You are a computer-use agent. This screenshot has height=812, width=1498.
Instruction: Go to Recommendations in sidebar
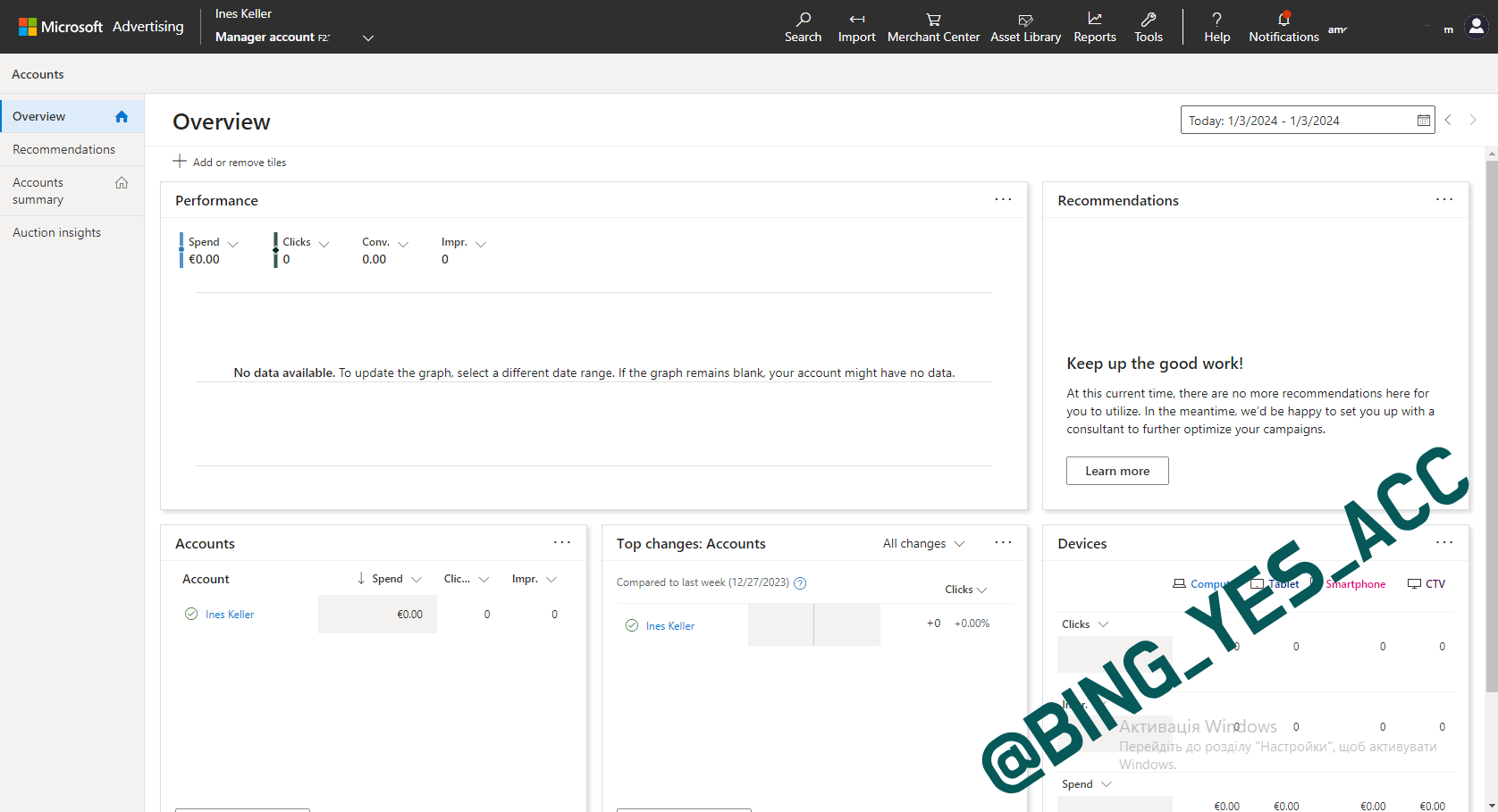pos(63,149)
